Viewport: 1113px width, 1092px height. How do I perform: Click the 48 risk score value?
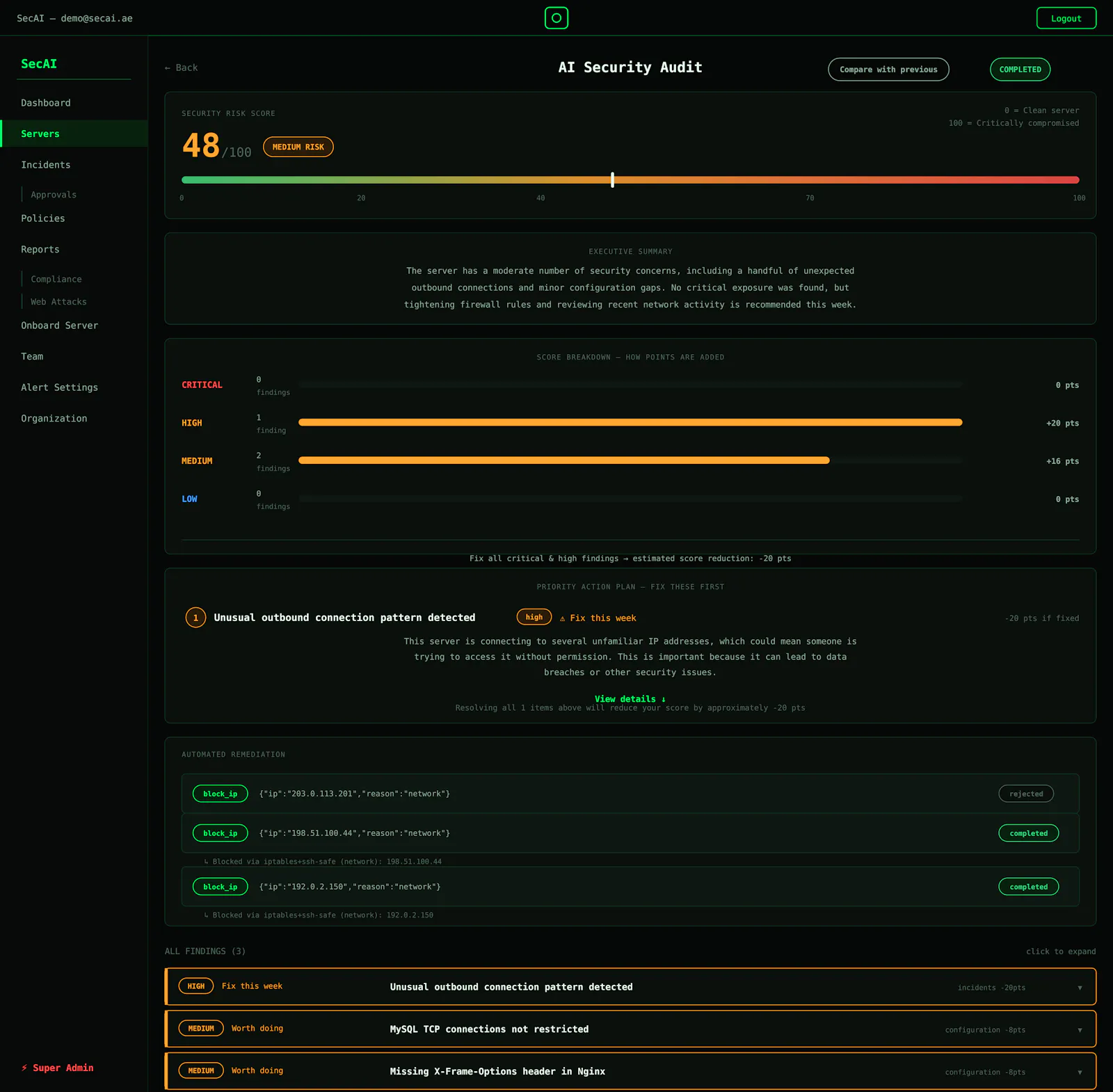point(201,145)
